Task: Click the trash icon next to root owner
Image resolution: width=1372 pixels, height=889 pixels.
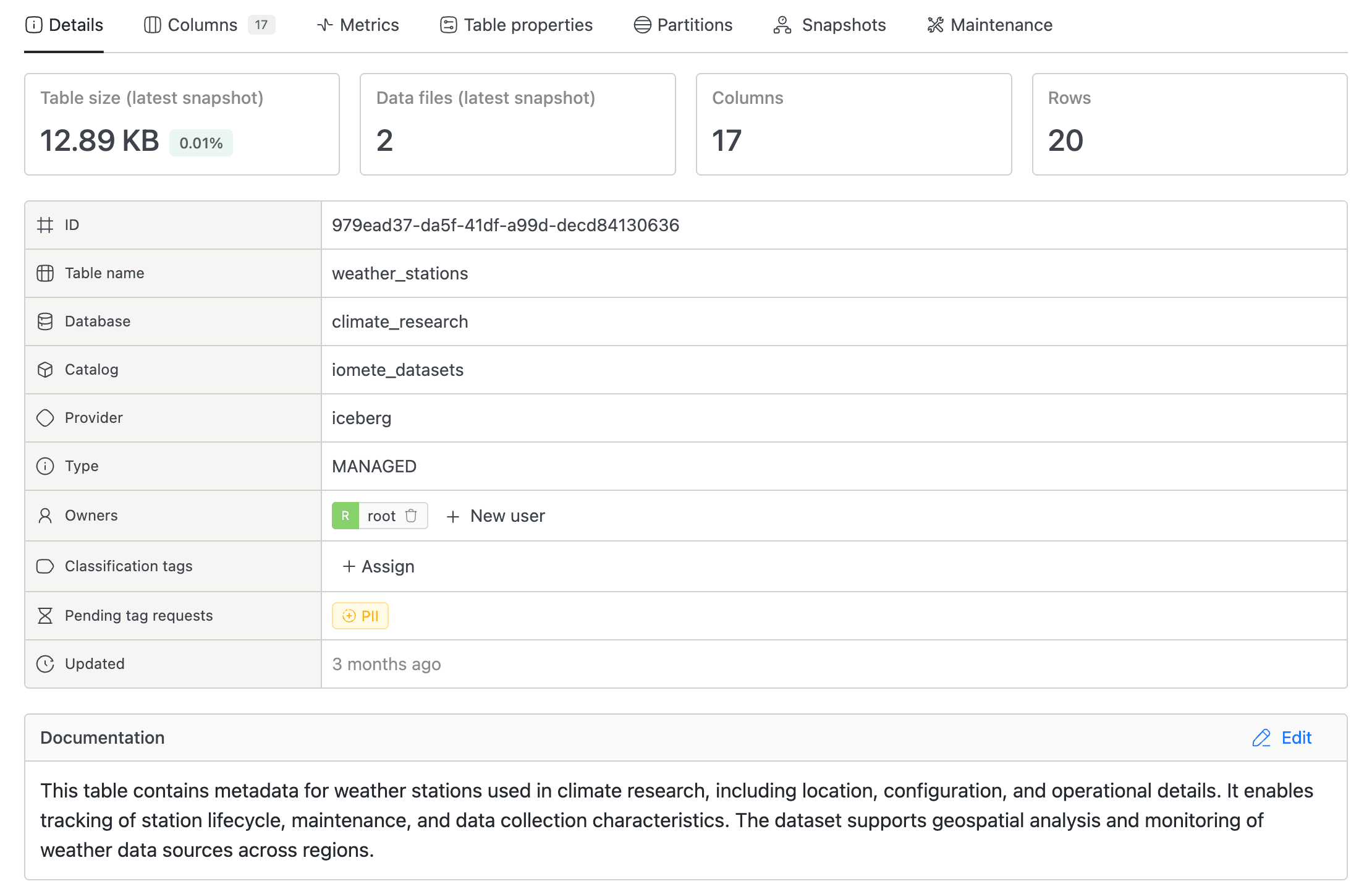Action: [x=411, y=516]
